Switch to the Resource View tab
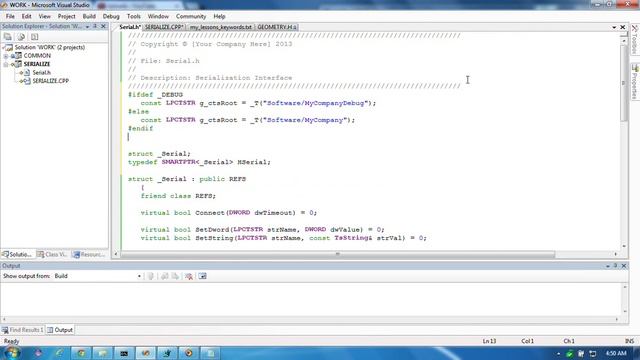Image resolution: width=640 pixels, height=360 pixels. click(89, 254)
